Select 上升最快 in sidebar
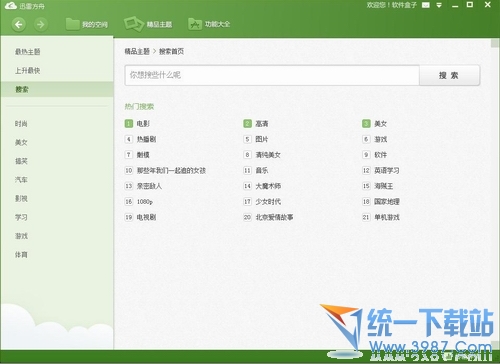 click(27, 70)
